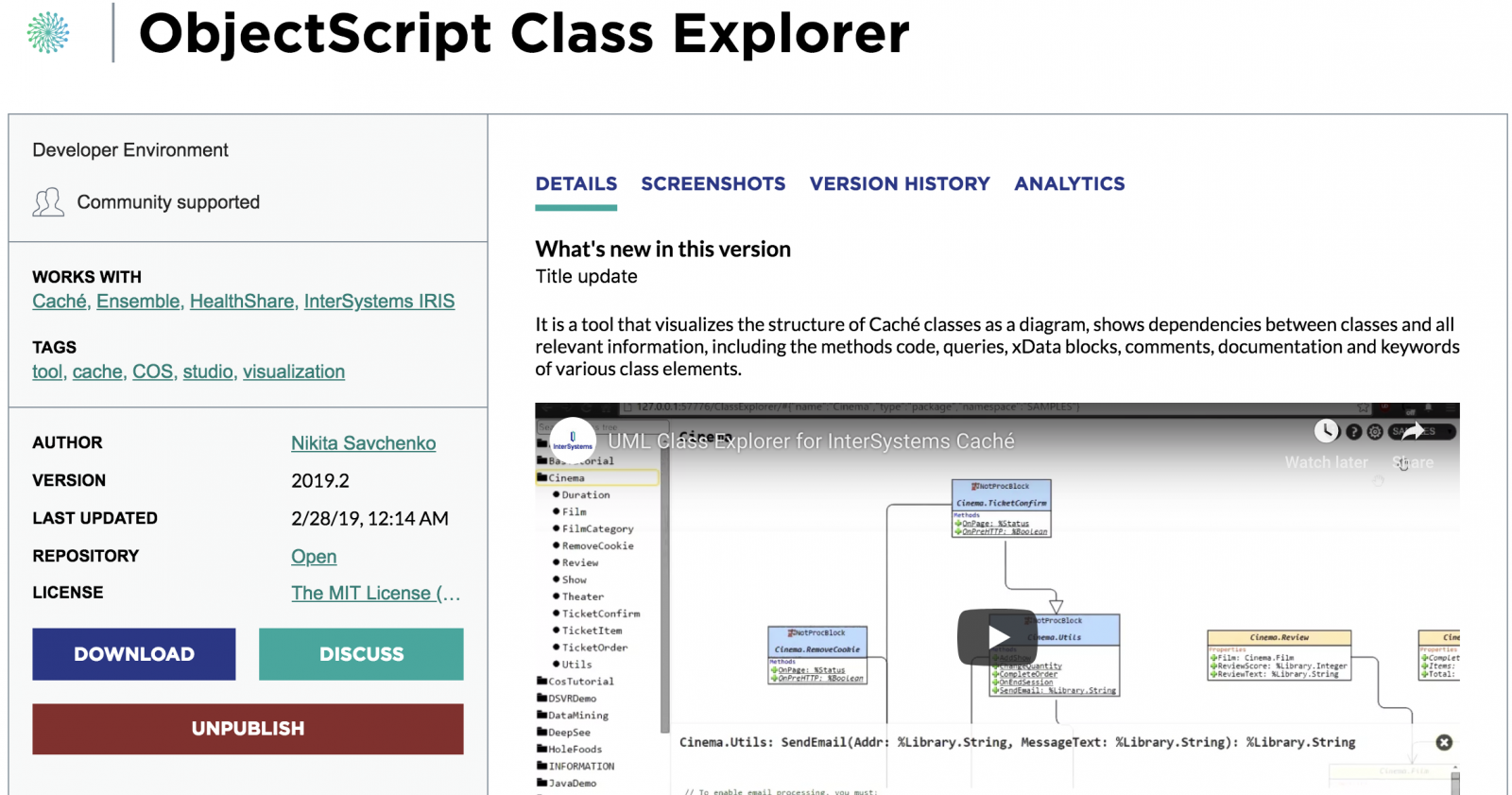This screenshot has height=795, width=1512.
Task: Click the 'visualization' tag link
Action: pos(294,372)
